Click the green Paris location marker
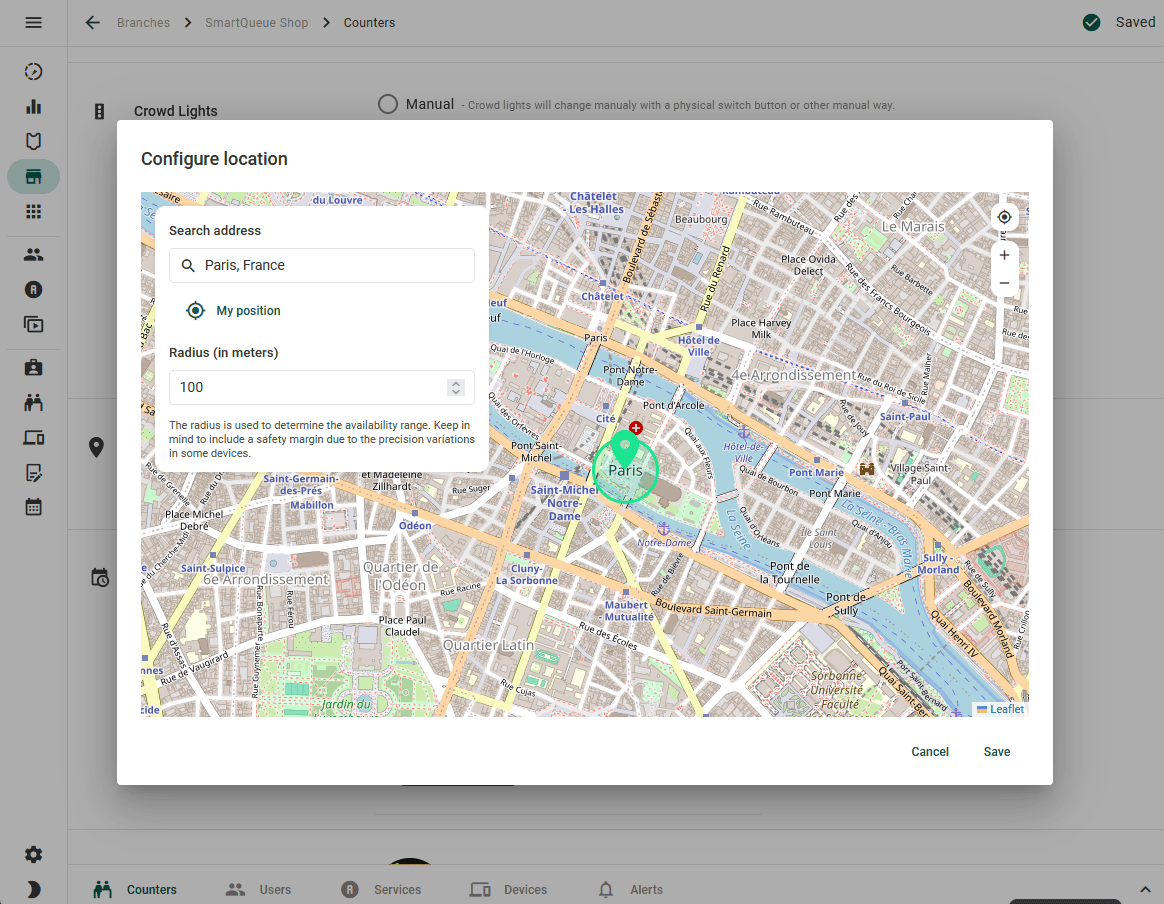Screen dimensions: 1164x904 [625, 446]
